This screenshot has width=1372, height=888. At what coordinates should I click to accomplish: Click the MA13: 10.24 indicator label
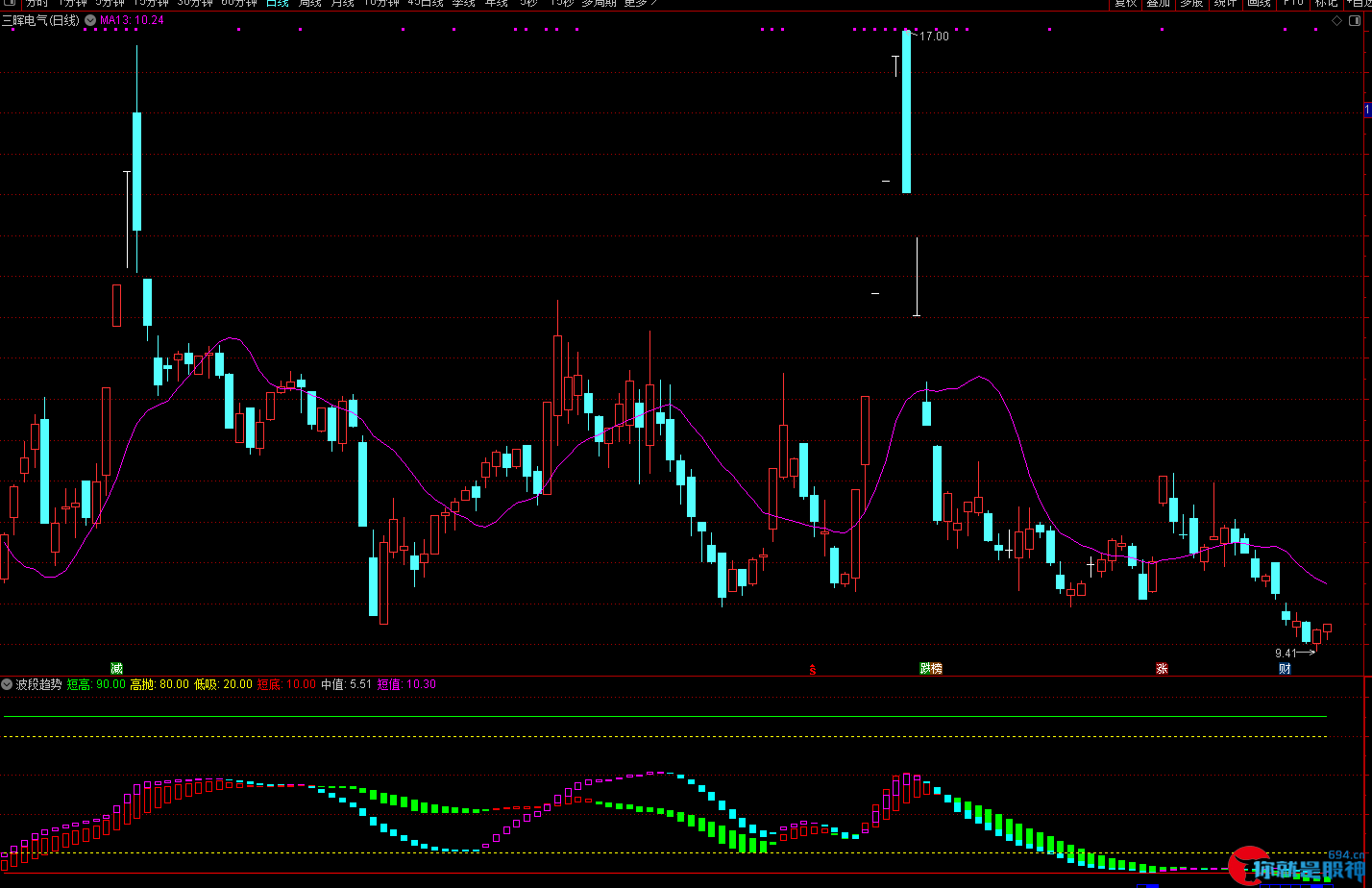click(133, 20)
